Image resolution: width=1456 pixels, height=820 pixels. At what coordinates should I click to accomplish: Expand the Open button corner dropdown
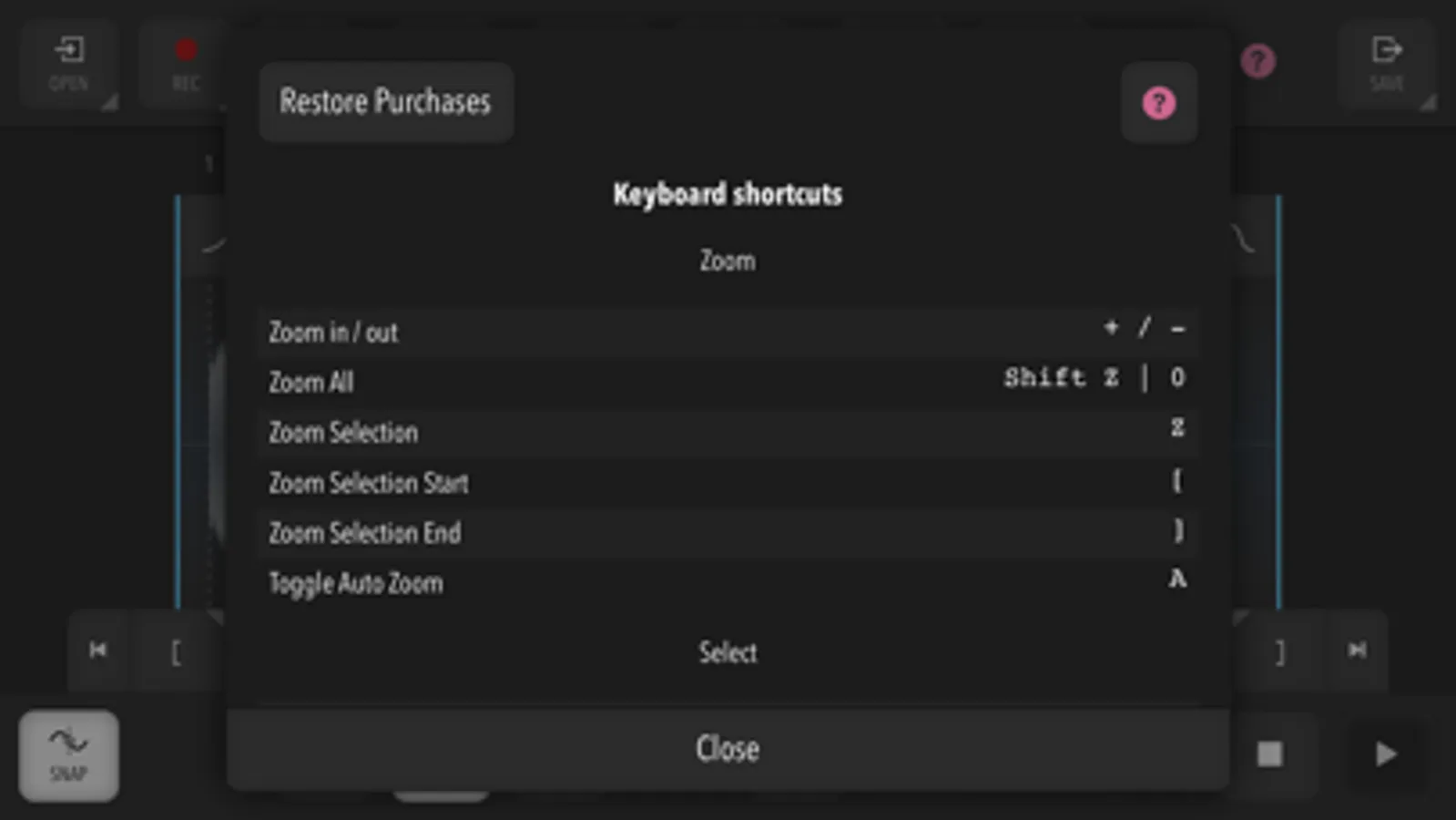point(110,102)
